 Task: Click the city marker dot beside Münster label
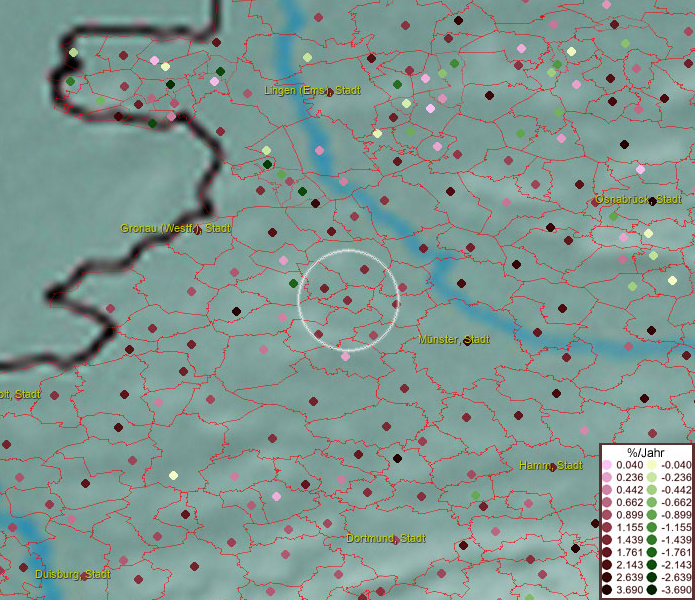click(x=467, y=341)
